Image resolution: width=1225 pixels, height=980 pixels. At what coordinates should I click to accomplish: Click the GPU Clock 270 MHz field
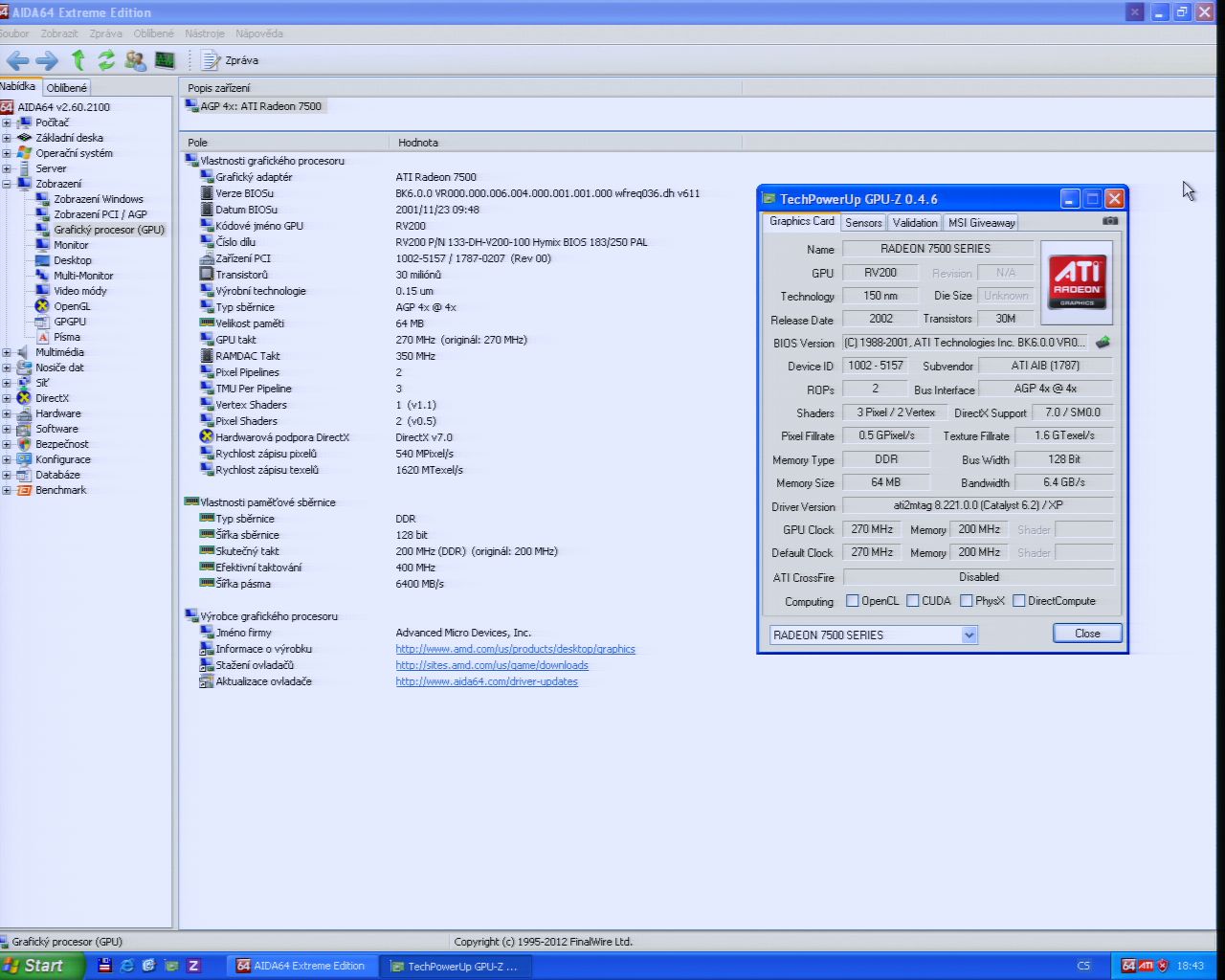872,529
